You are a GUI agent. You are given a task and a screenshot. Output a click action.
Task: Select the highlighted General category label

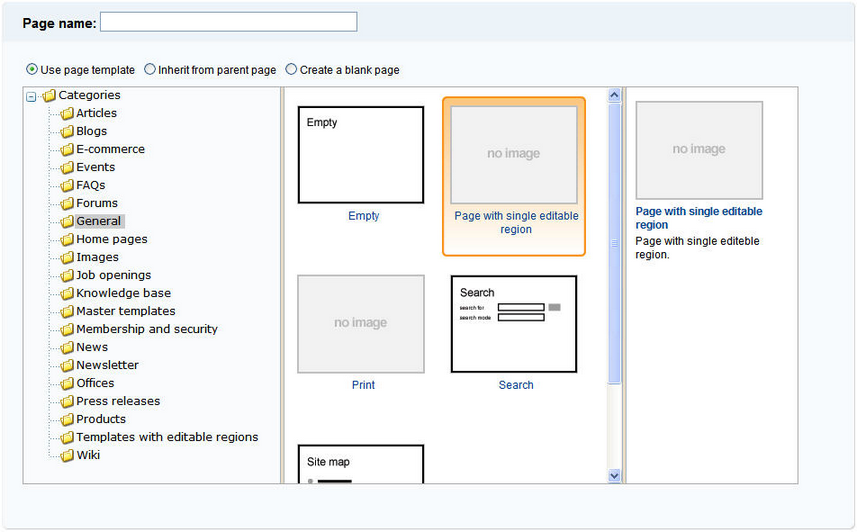coord(99,221)
